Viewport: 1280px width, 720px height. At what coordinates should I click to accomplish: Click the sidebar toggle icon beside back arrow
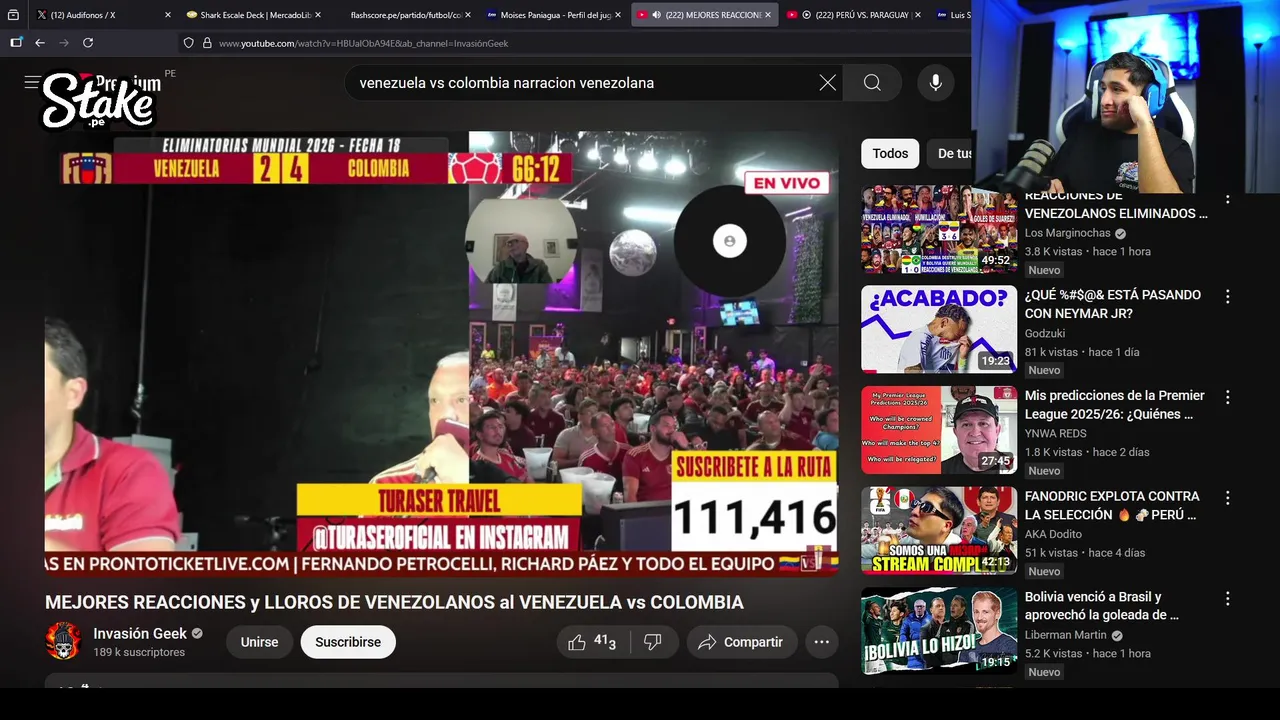tap(16, 43)
